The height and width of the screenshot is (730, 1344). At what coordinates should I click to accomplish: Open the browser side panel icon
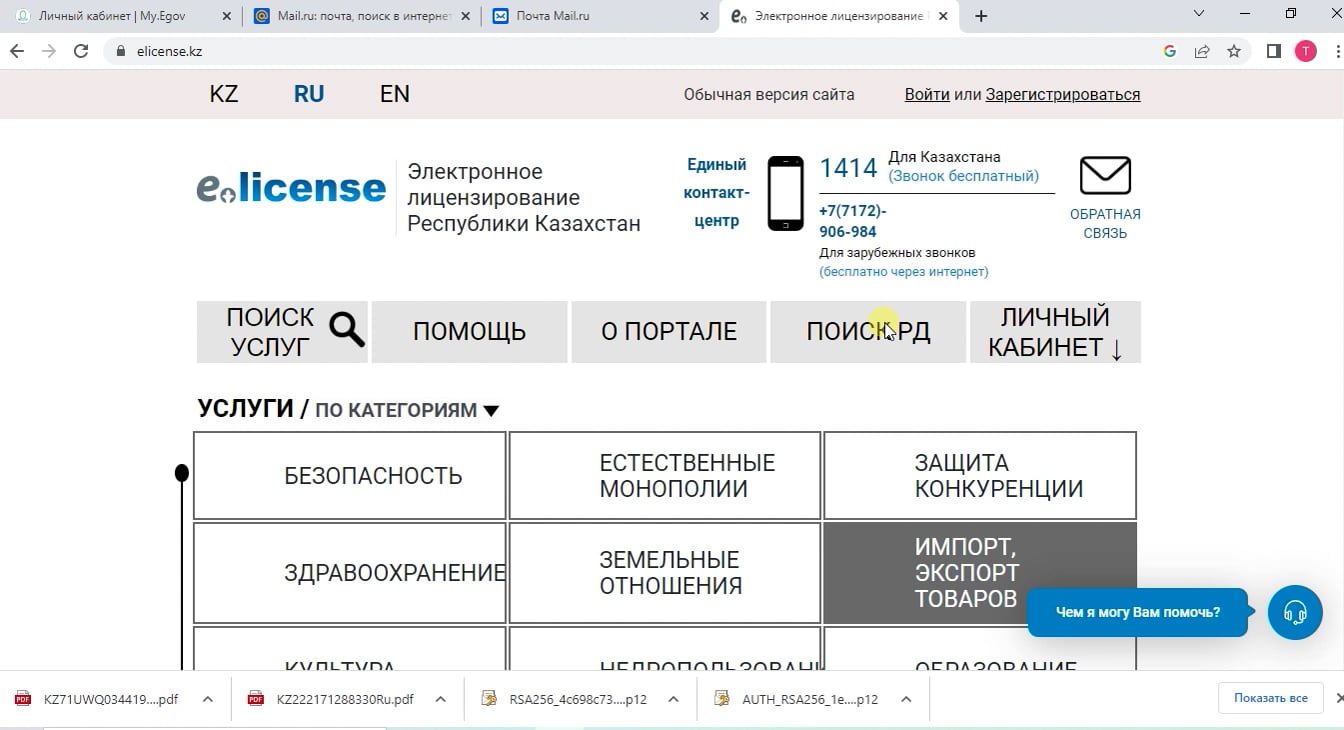(1274, 51)
